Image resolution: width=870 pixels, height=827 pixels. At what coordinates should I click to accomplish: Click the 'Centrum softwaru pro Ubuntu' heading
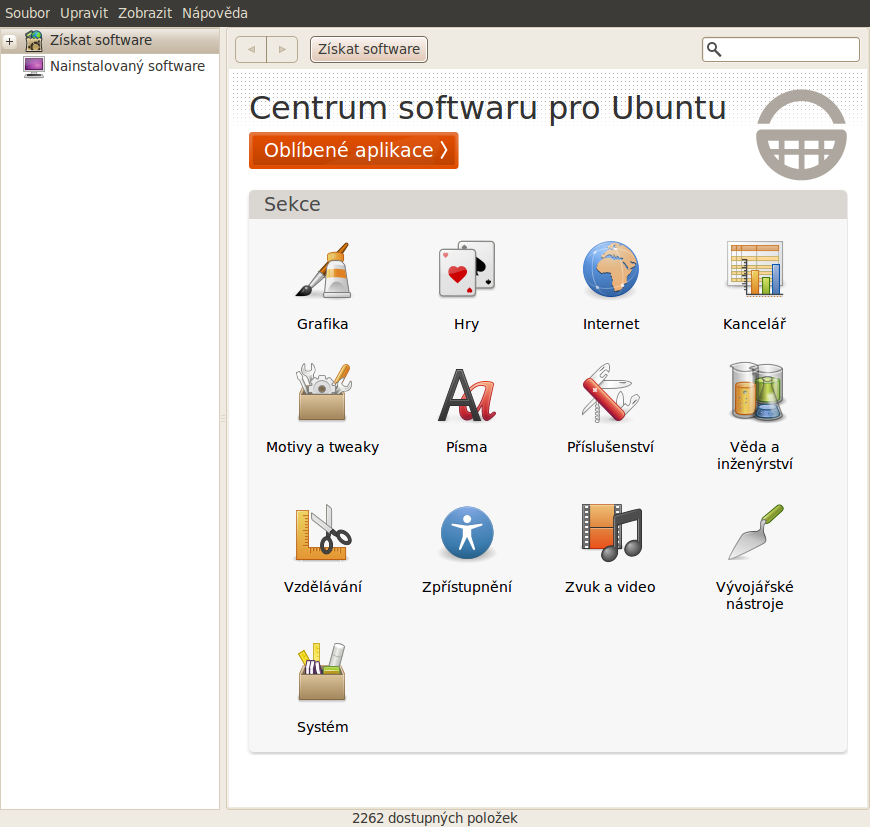click(x=488, y=108)
